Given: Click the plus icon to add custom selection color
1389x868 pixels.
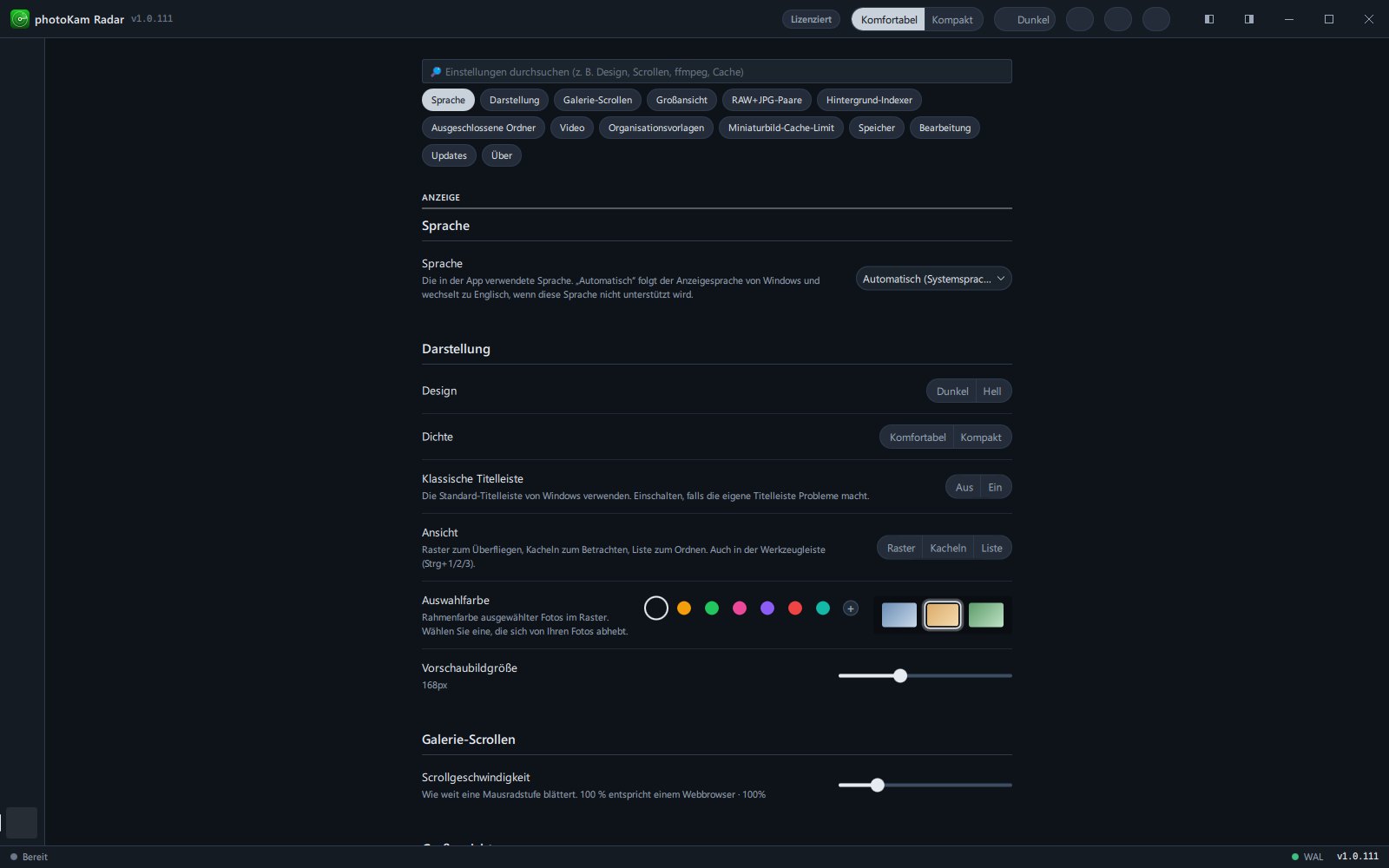Looking at the screenshot, I should click(851, 608).
